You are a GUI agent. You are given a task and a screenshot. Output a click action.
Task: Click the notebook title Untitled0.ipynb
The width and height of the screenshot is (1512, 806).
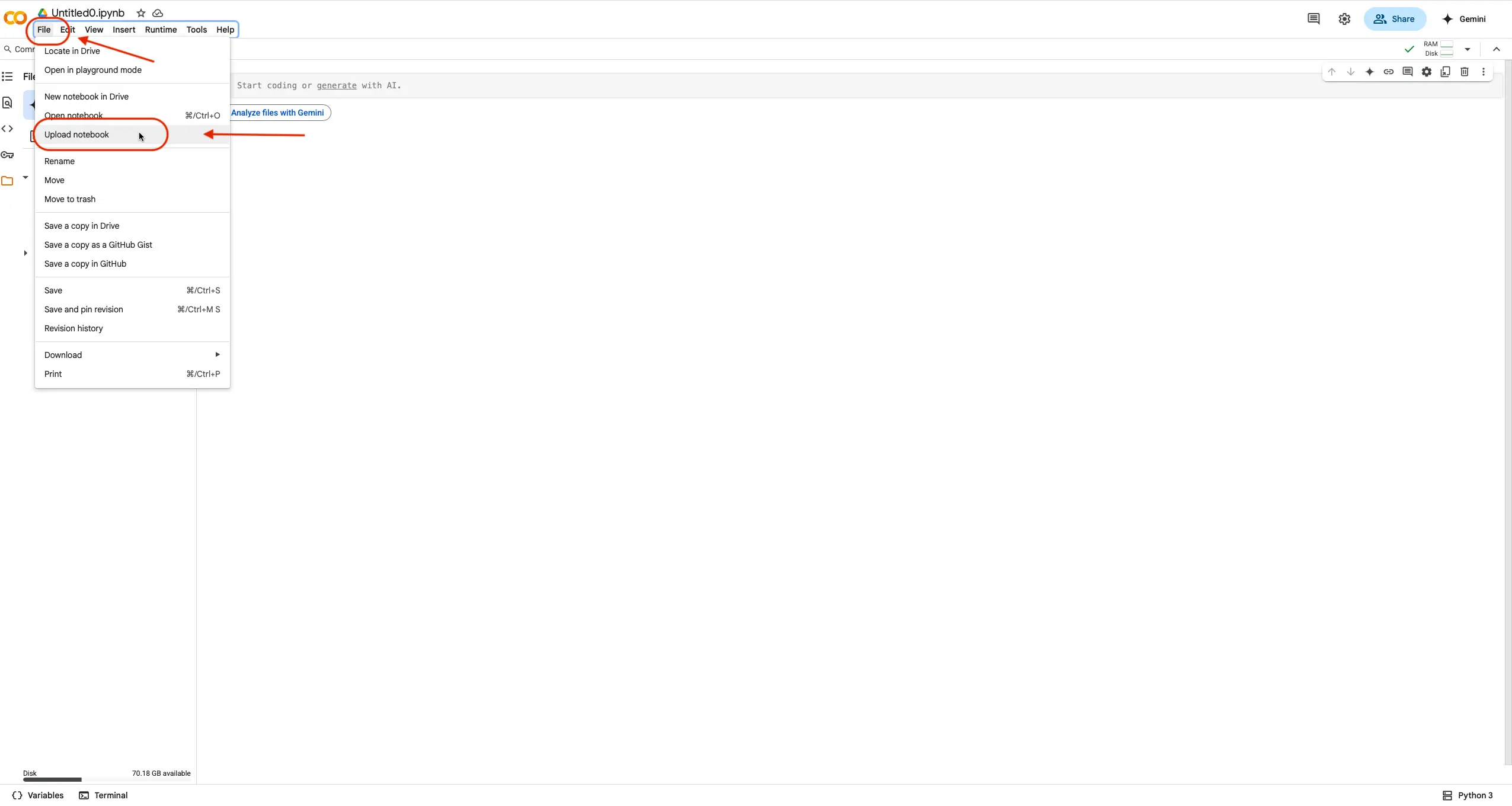[x=88, y=13]
